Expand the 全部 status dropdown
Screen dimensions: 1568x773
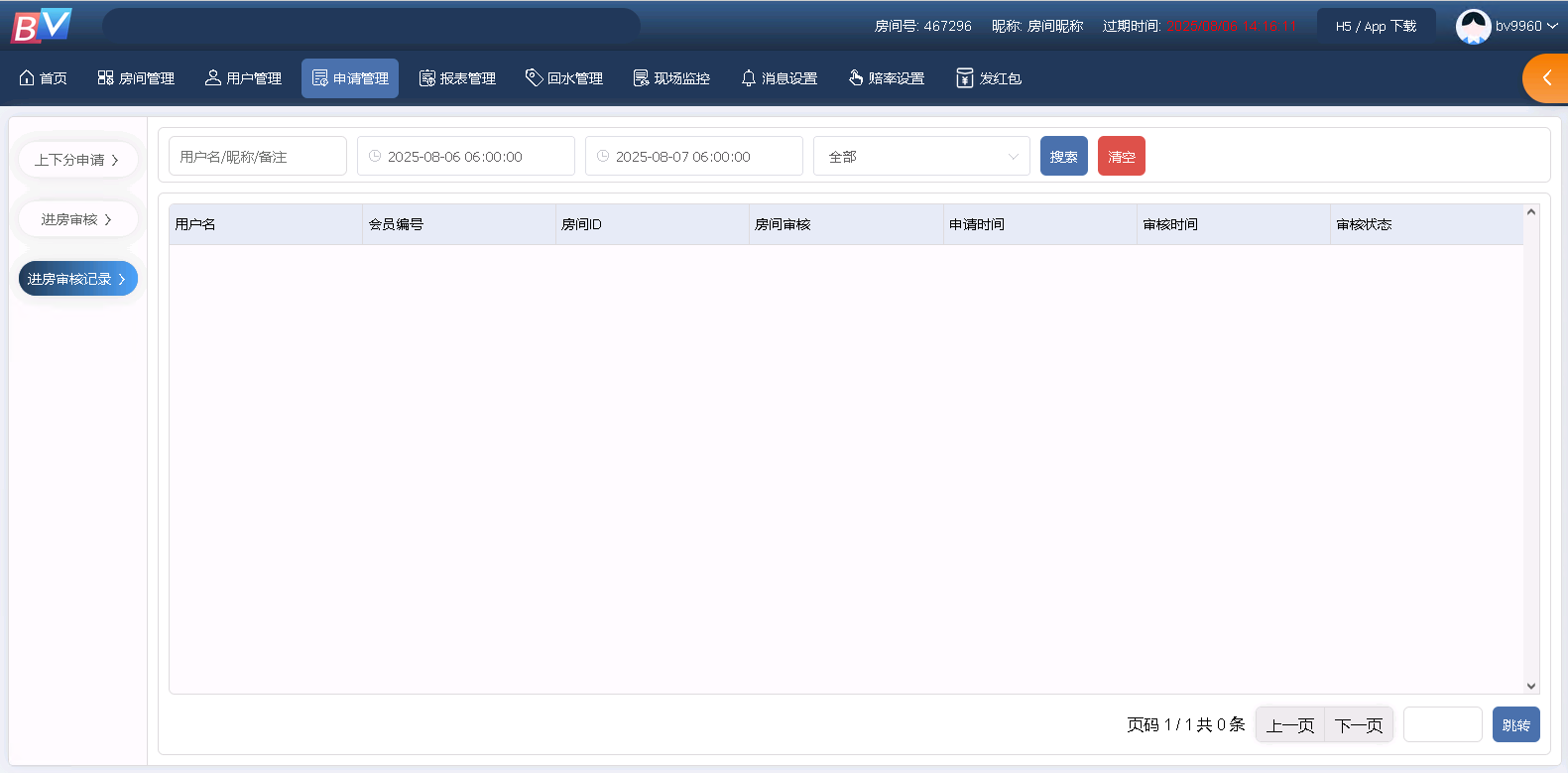921,157
